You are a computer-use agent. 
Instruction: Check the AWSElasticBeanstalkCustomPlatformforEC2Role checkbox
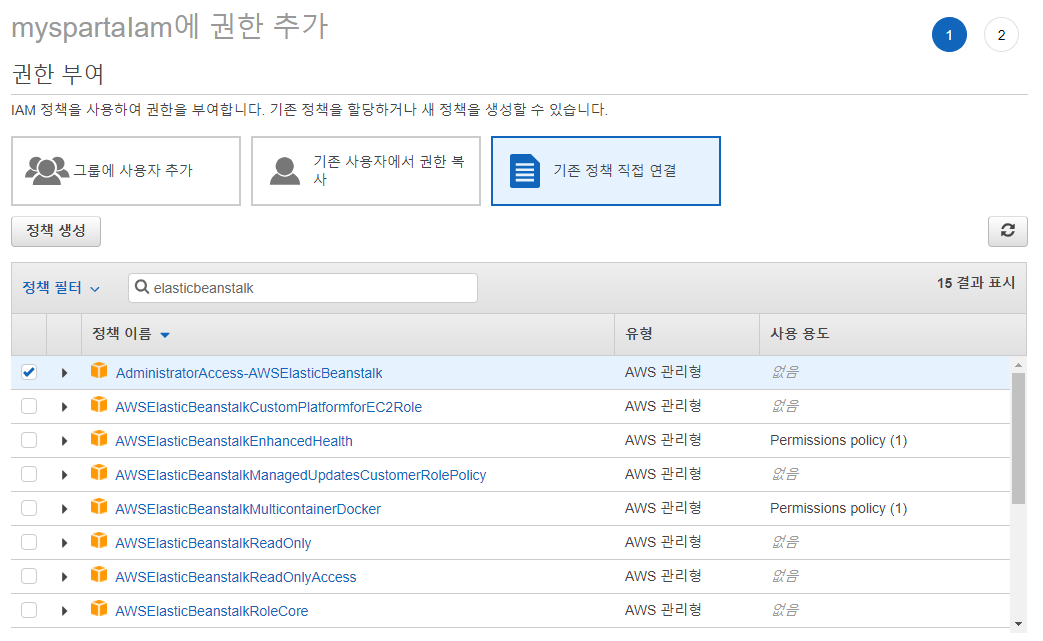[29, 406]
